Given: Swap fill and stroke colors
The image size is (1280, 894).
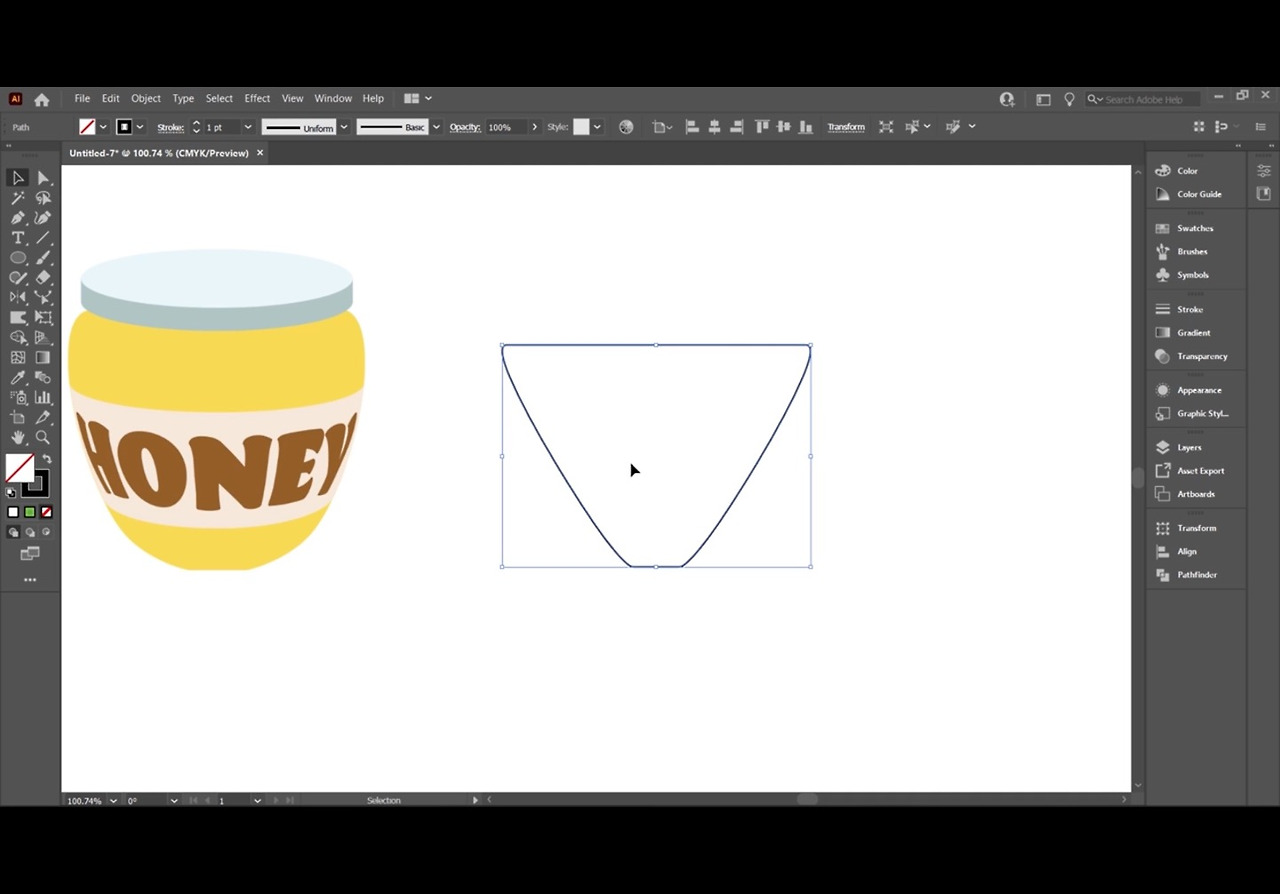Looking at the screenshot, I should pos(46,459).
